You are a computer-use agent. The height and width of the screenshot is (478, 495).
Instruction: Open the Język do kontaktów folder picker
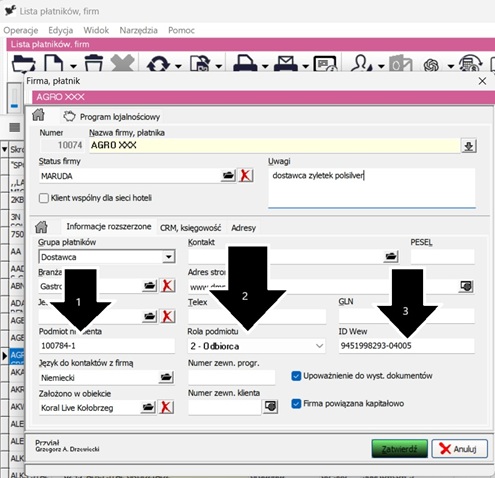[x=166, y=377]
